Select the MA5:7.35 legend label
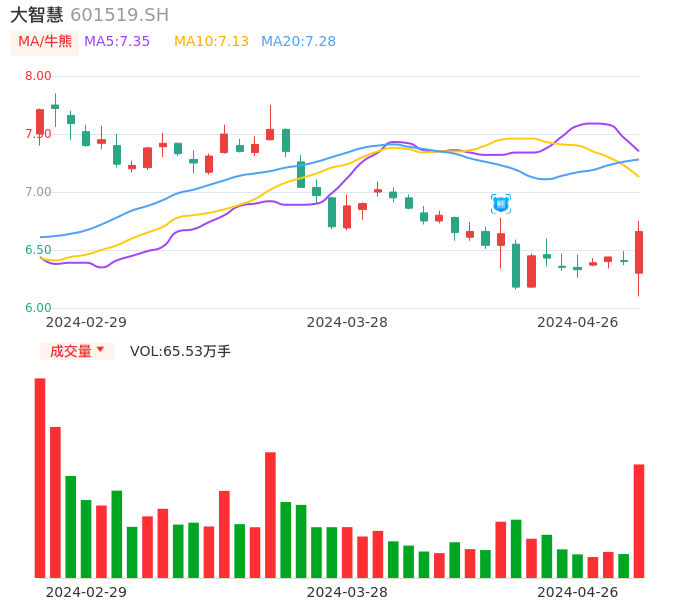Viewport: 686px width, 606px height. 117,42
